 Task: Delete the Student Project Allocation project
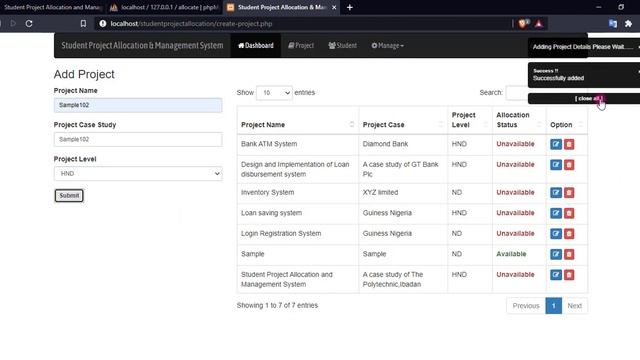click(569, 275)
